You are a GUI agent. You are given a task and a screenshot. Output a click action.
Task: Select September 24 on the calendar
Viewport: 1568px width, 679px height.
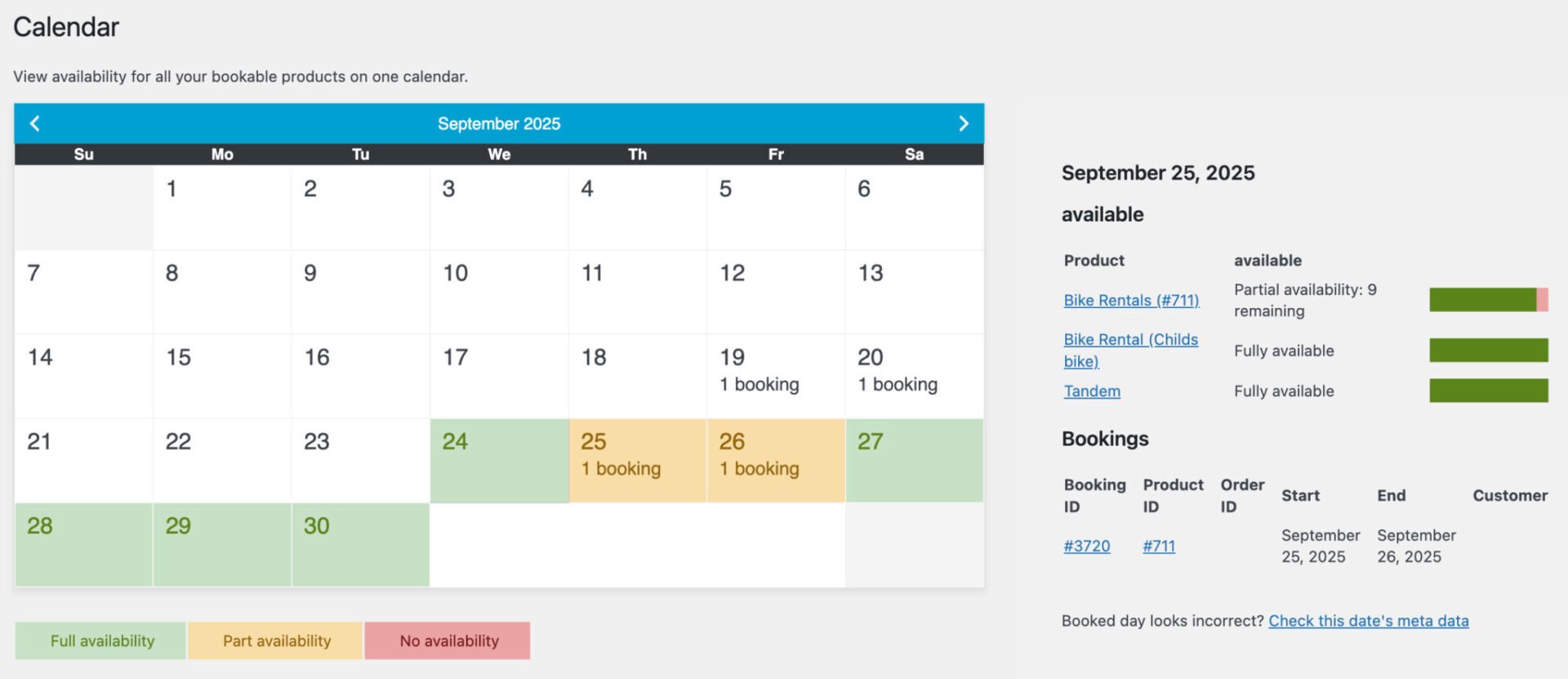499,461
